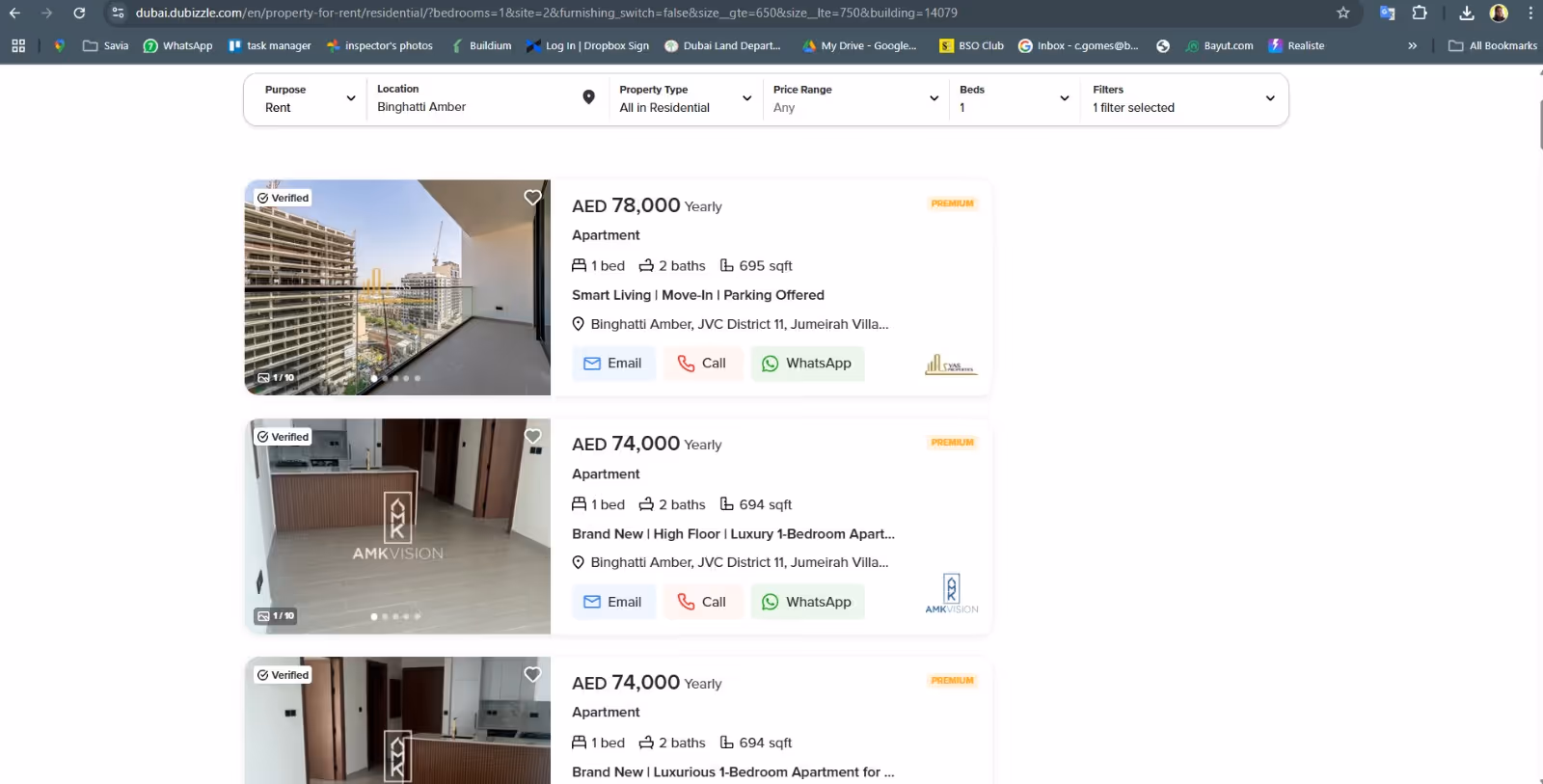Viewport: 1543px width, 784px height.
Task: Open Smart Living Move-In listing title
Action: pos(698,295)
